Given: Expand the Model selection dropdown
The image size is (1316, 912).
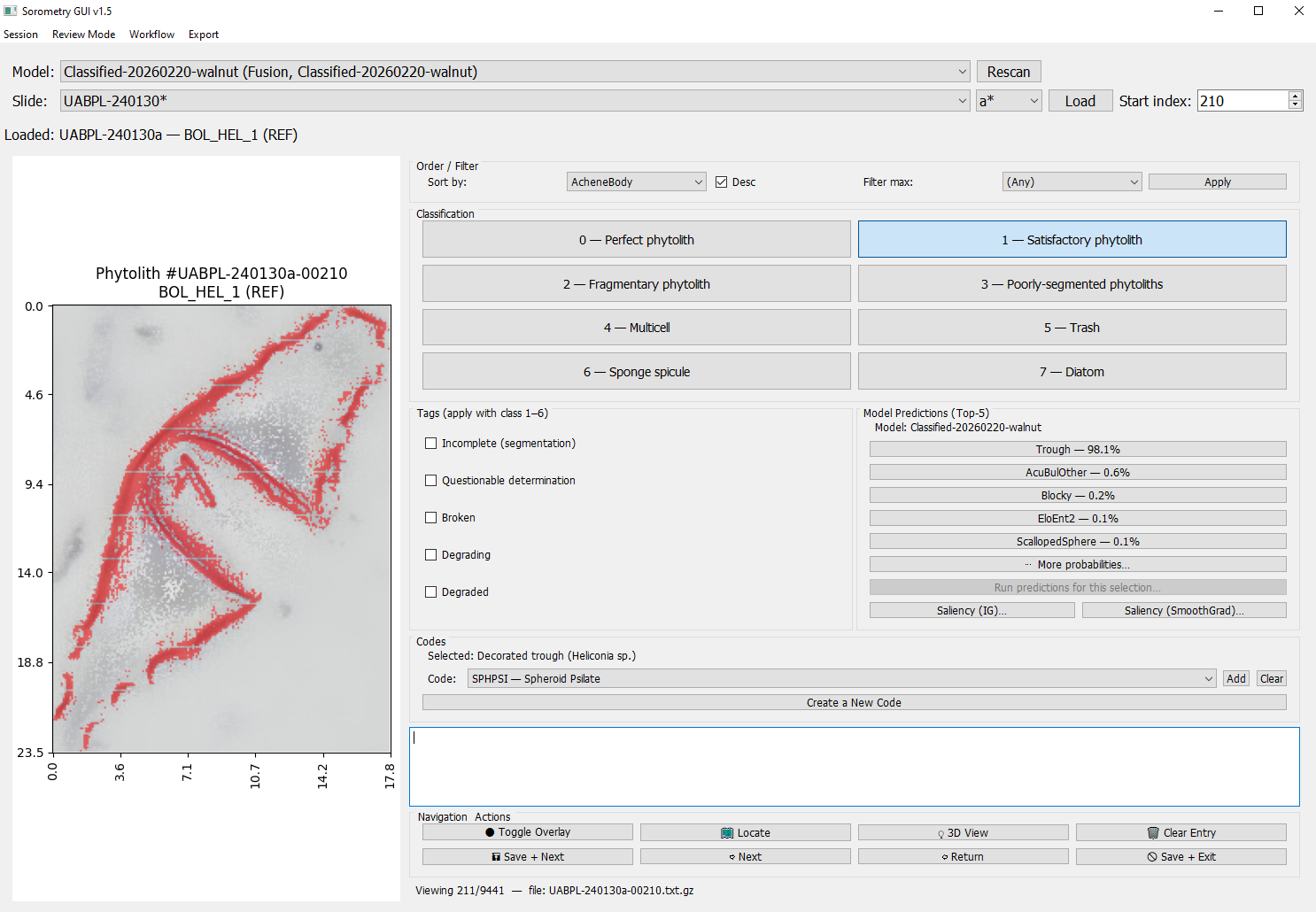Looking at the screenshot, I should [x=962, y=72].
